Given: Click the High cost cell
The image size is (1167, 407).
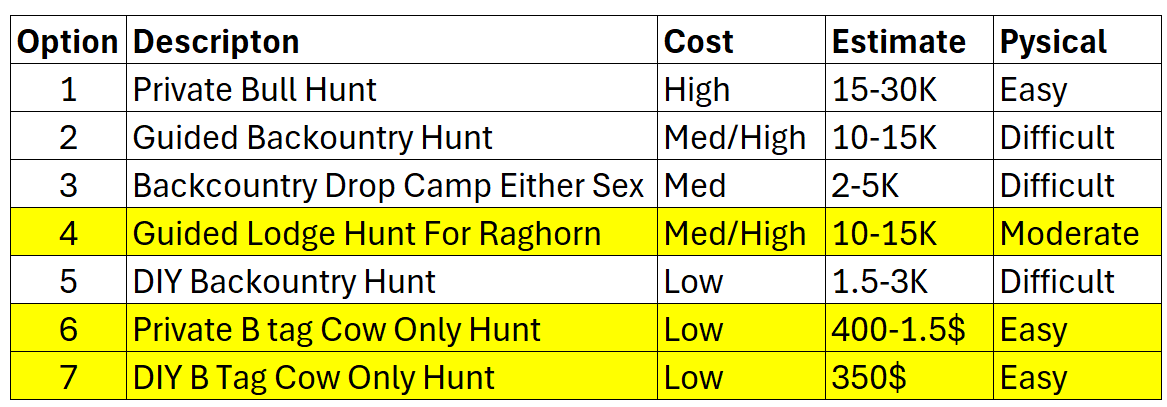Looking at the screenshot, I should pos(697,90).
